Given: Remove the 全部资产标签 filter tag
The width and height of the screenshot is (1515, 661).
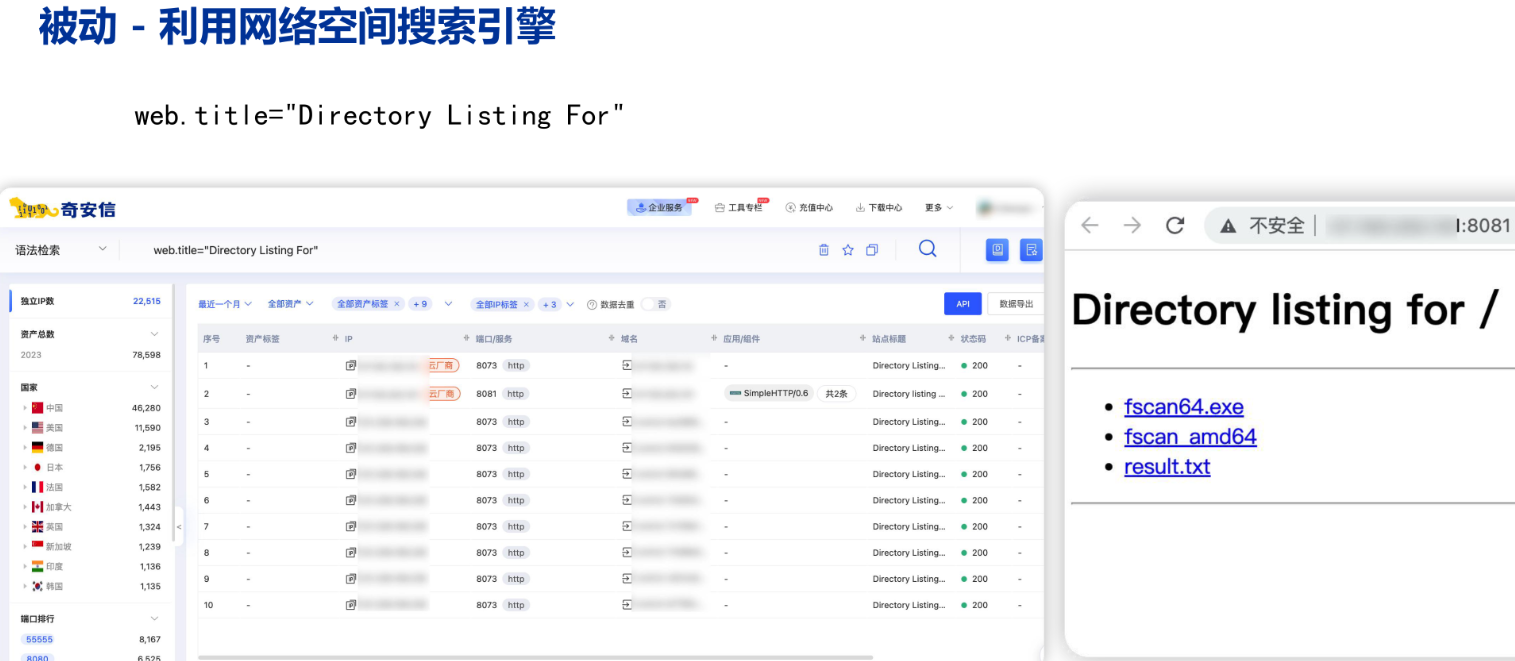Looking at the screenshot, I should [x=396, y=304].
